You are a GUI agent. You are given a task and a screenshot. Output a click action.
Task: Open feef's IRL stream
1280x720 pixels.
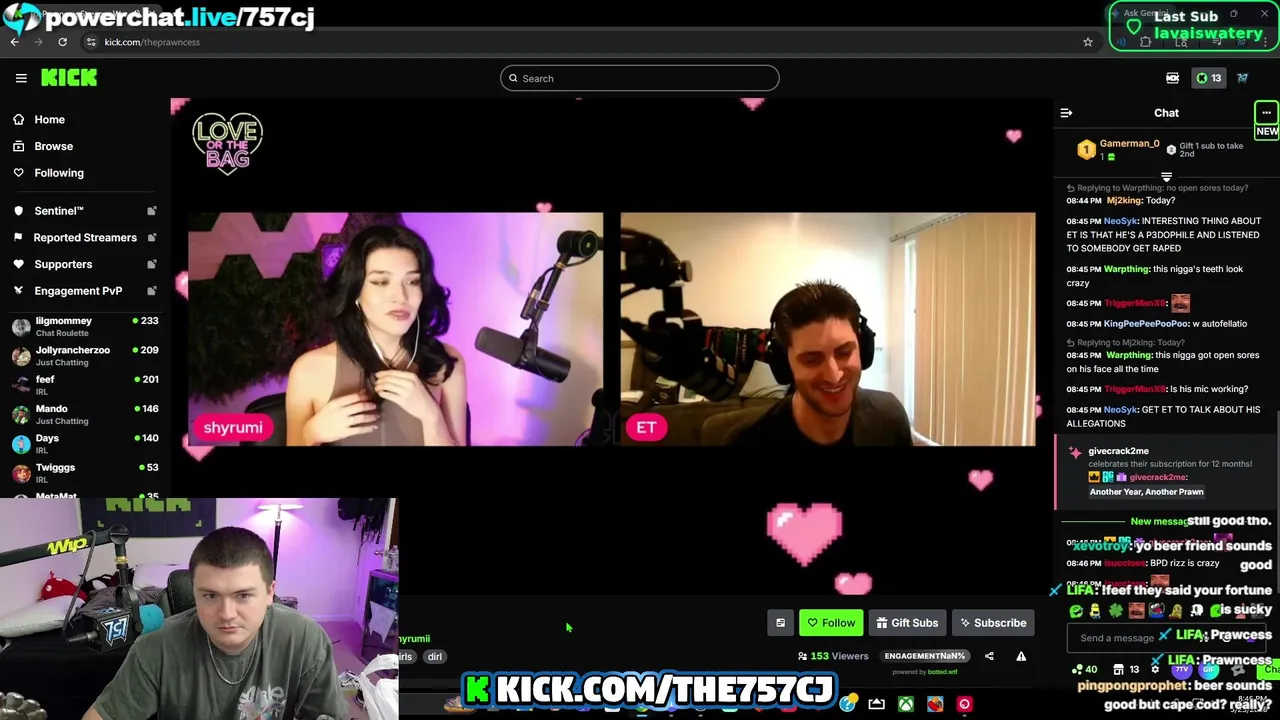pyautogui.click(x=85, y=384)
